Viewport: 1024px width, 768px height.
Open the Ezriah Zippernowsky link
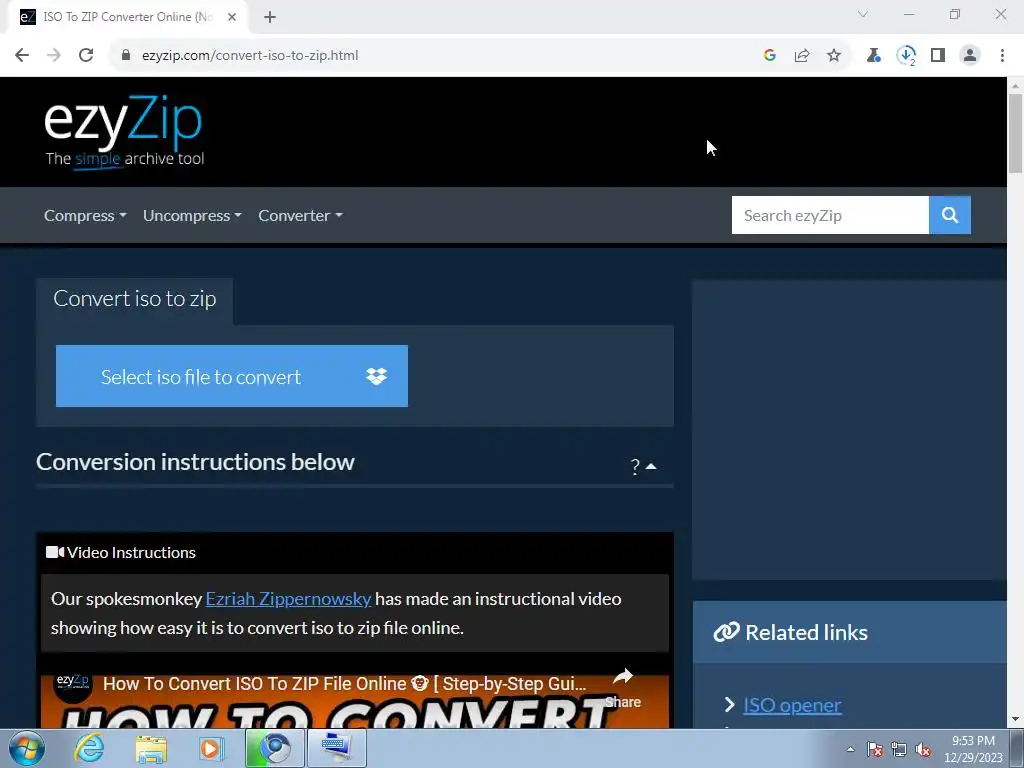click(288, 599)
